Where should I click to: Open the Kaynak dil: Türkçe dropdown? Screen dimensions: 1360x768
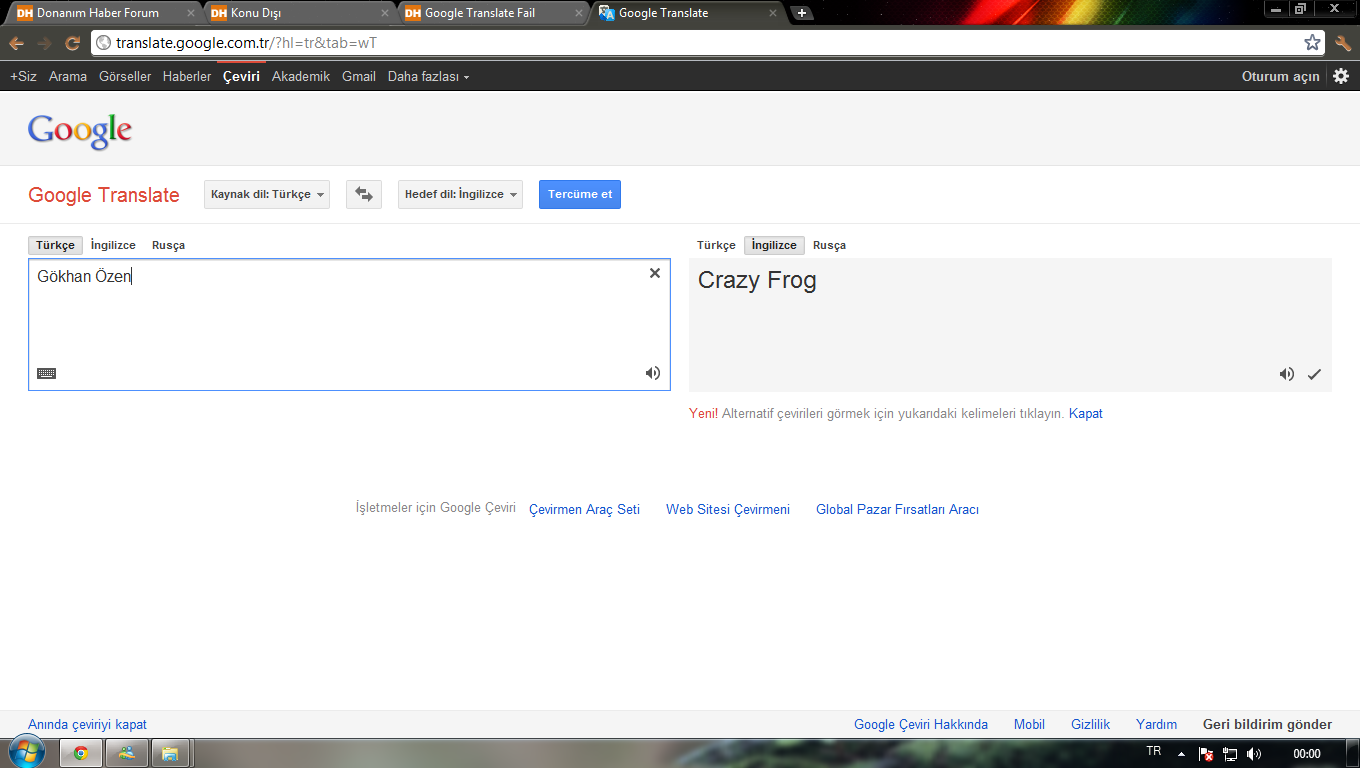point(267,194)
